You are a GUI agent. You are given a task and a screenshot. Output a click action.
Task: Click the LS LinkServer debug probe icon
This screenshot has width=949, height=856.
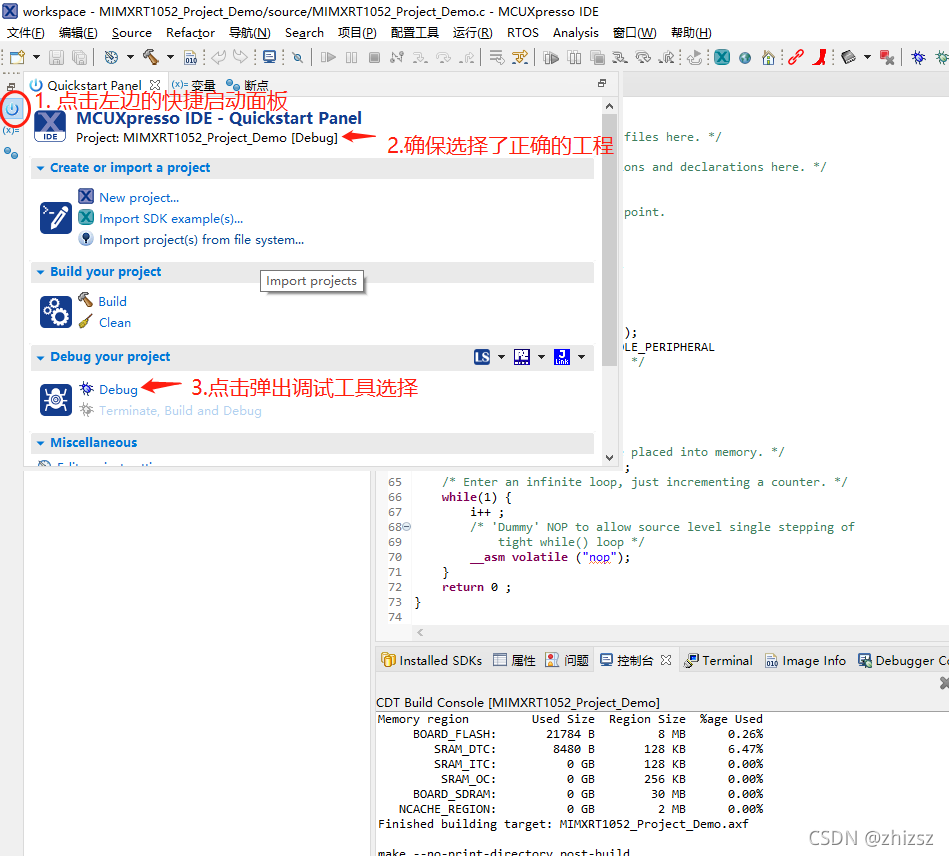[482, 357]
